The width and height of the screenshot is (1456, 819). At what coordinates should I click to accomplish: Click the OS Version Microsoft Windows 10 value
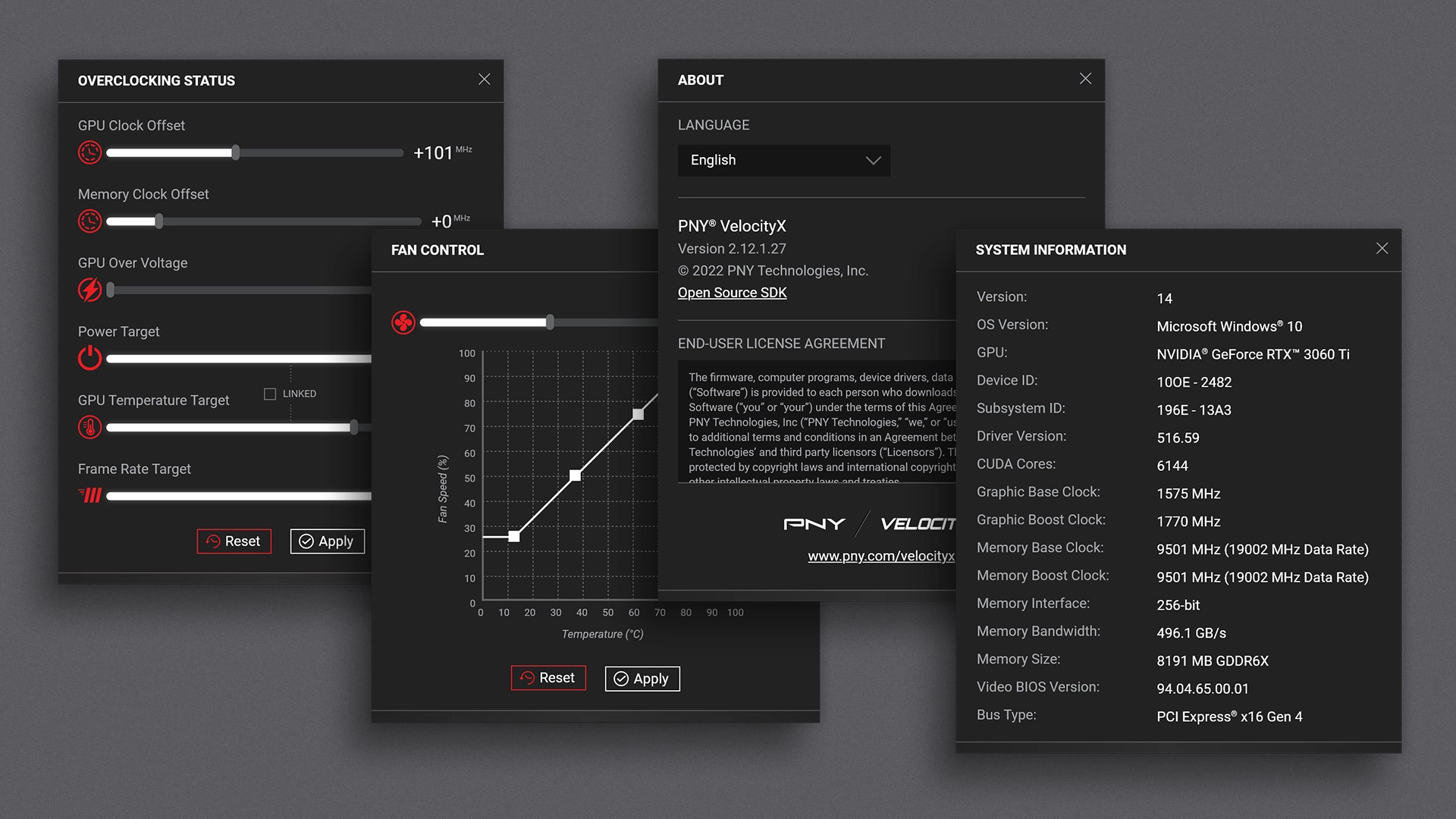[1229, 326]
